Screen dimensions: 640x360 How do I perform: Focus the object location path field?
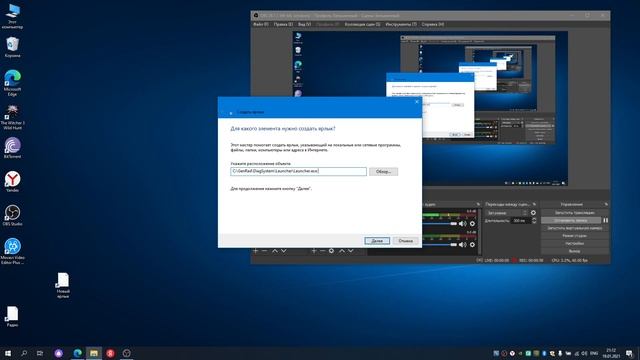(x=298, y=171)
